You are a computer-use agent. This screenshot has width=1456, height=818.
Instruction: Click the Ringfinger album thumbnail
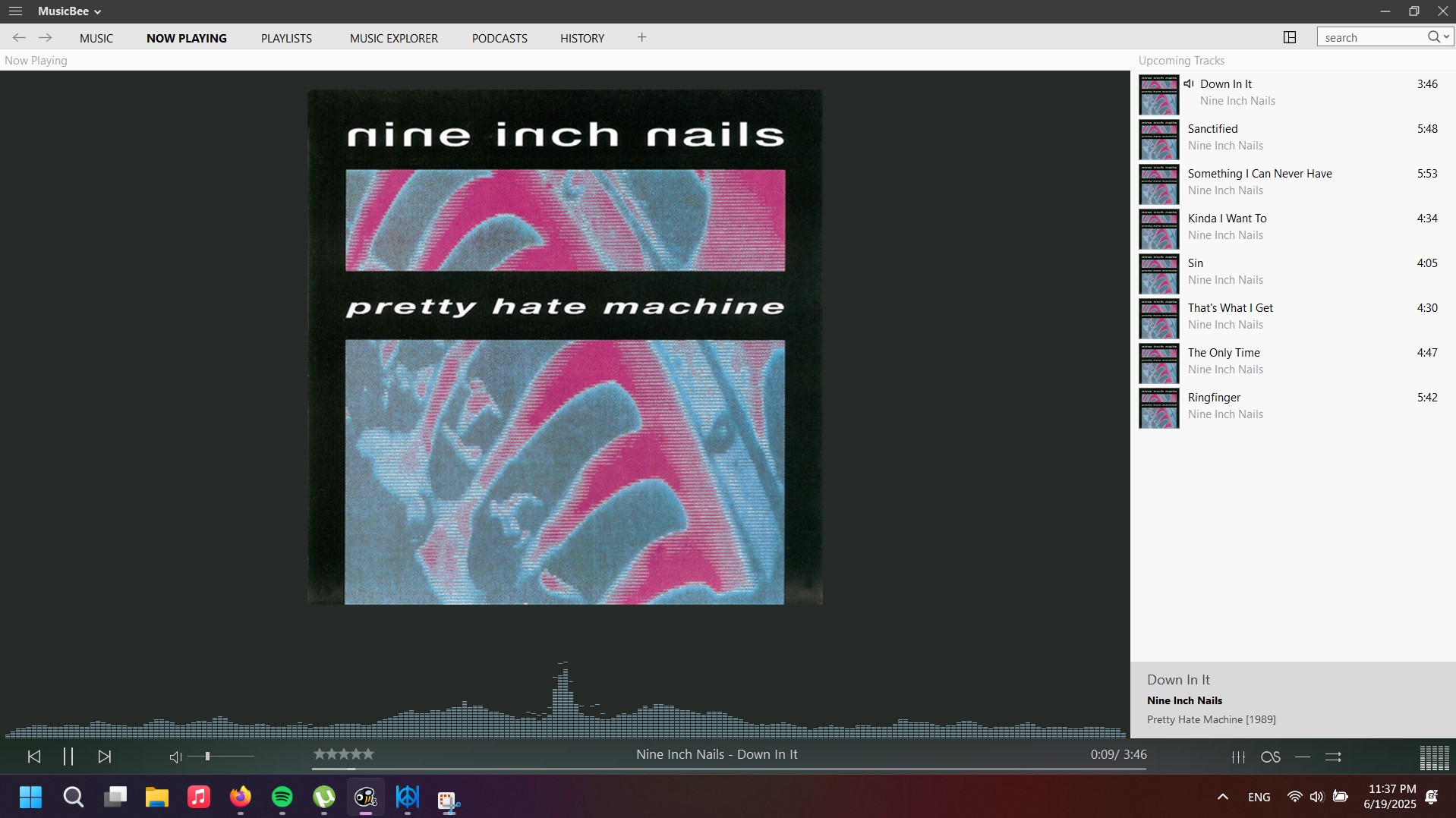tap(1159, 407)
